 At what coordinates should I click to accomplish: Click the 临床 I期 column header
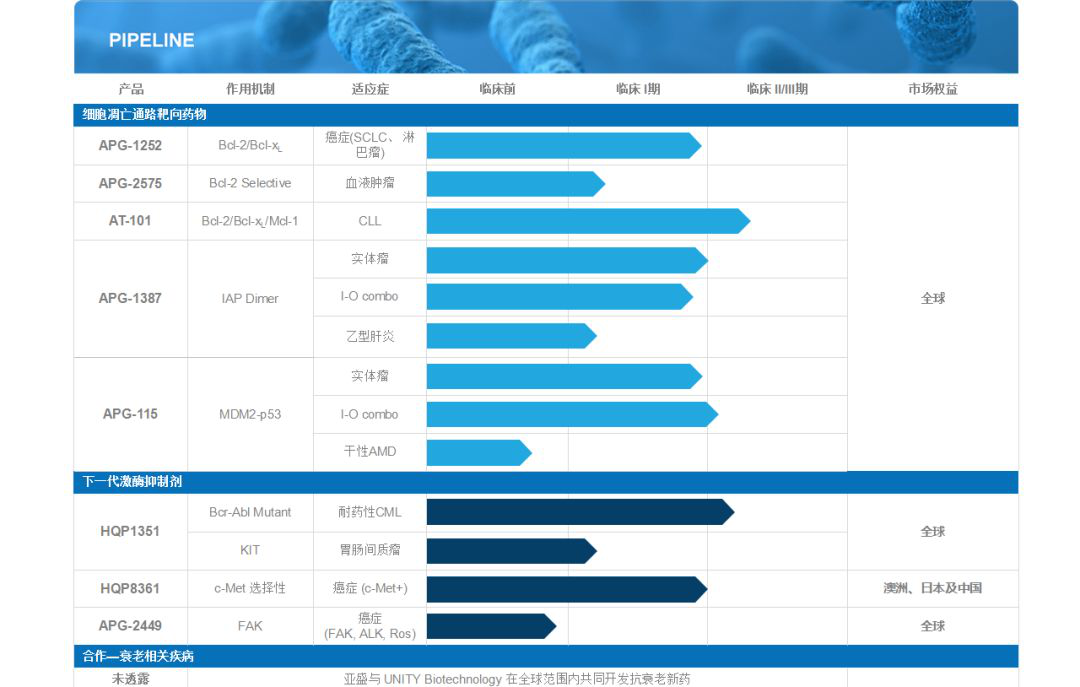click(x=638, y=88)
